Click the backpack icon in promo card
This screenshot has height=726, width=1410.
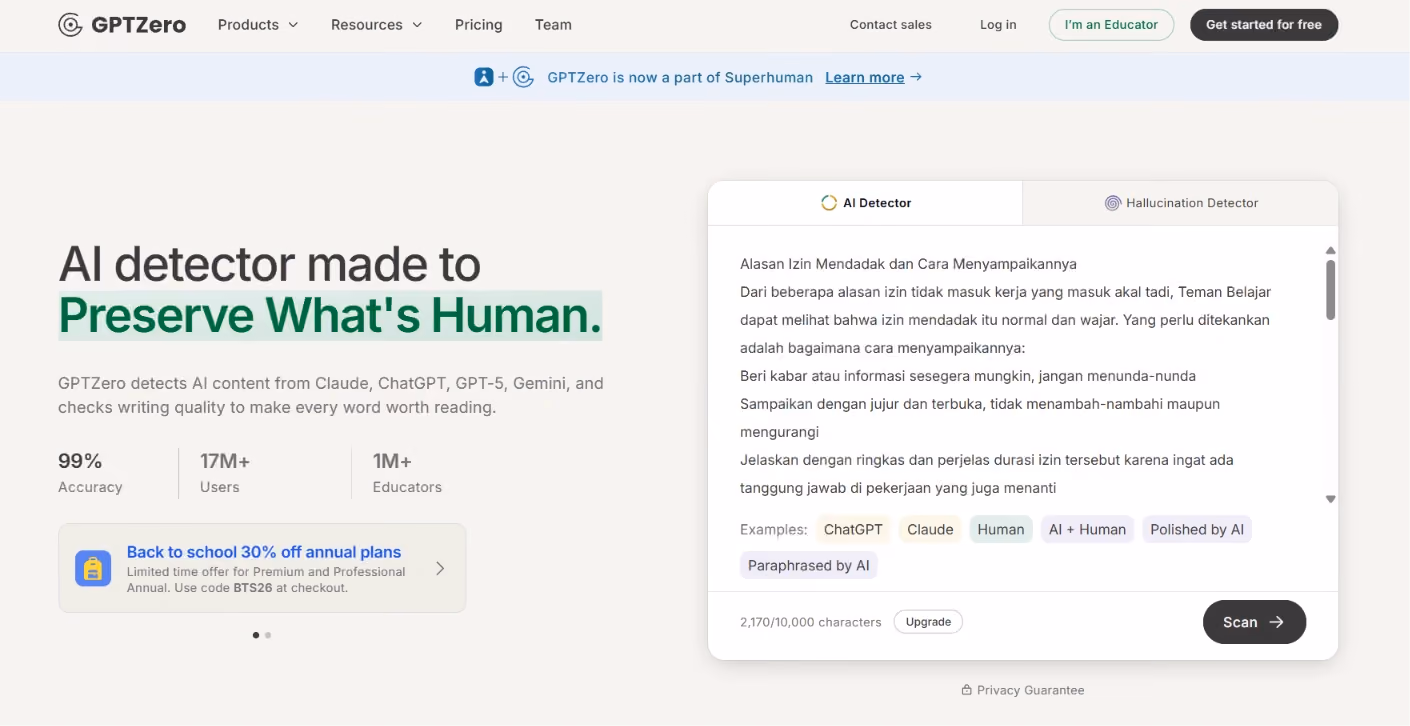[x=93, y=568]
